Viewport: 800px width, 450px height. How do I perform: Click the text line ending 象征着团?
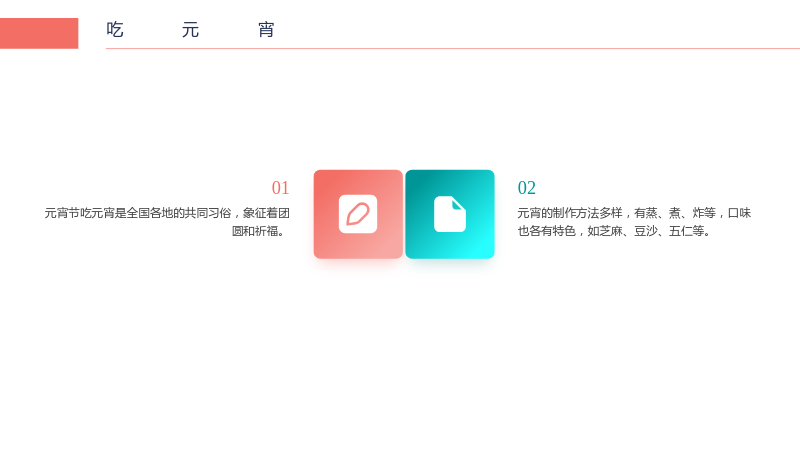(167, 213)
